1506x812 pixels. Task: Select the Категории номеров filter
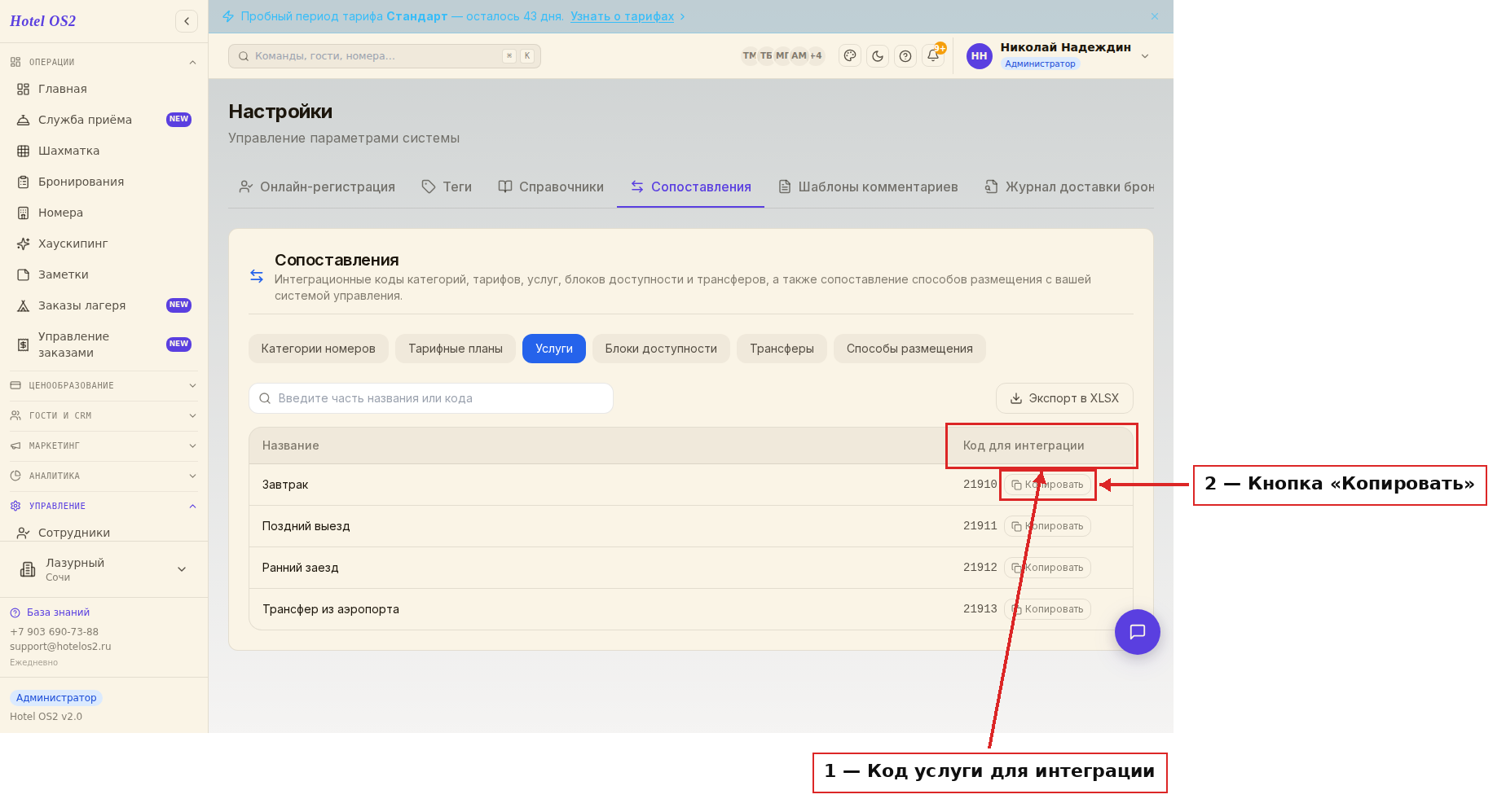click(319, 349)
